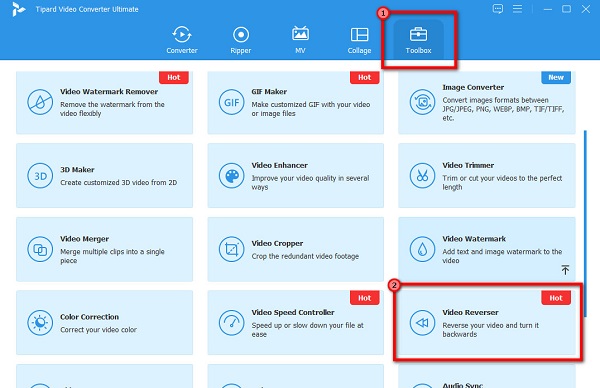The height and width of the screenshot is (388, 600).
Task: Click the Video Trimmer scissors icon
Action: [422, 176]
